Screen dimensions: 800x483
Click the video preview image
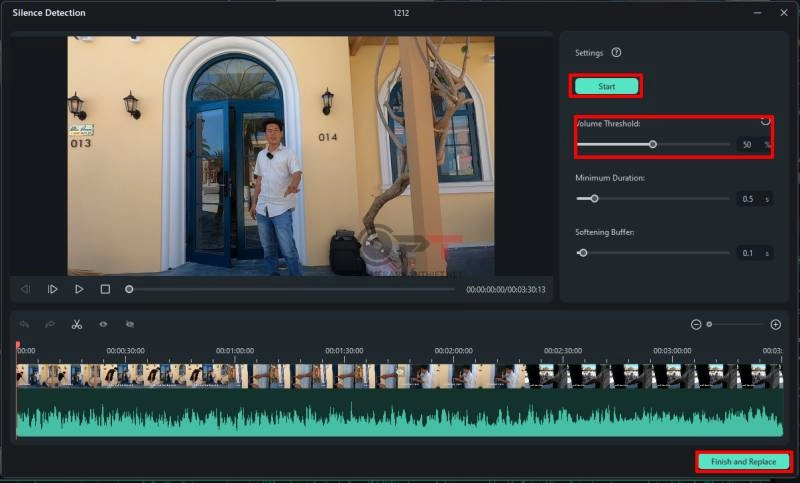281,156
